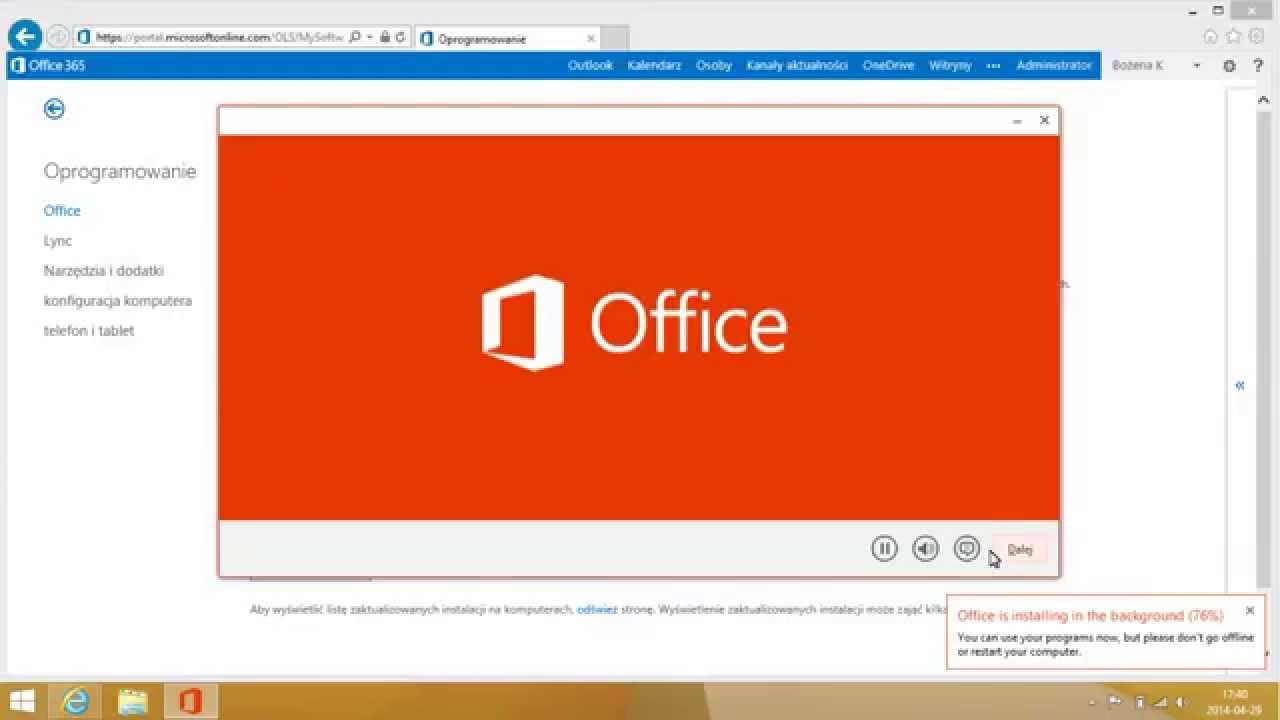Expand the user account dropdown arrow
1280x720 pixels.
pos(1197,66)
